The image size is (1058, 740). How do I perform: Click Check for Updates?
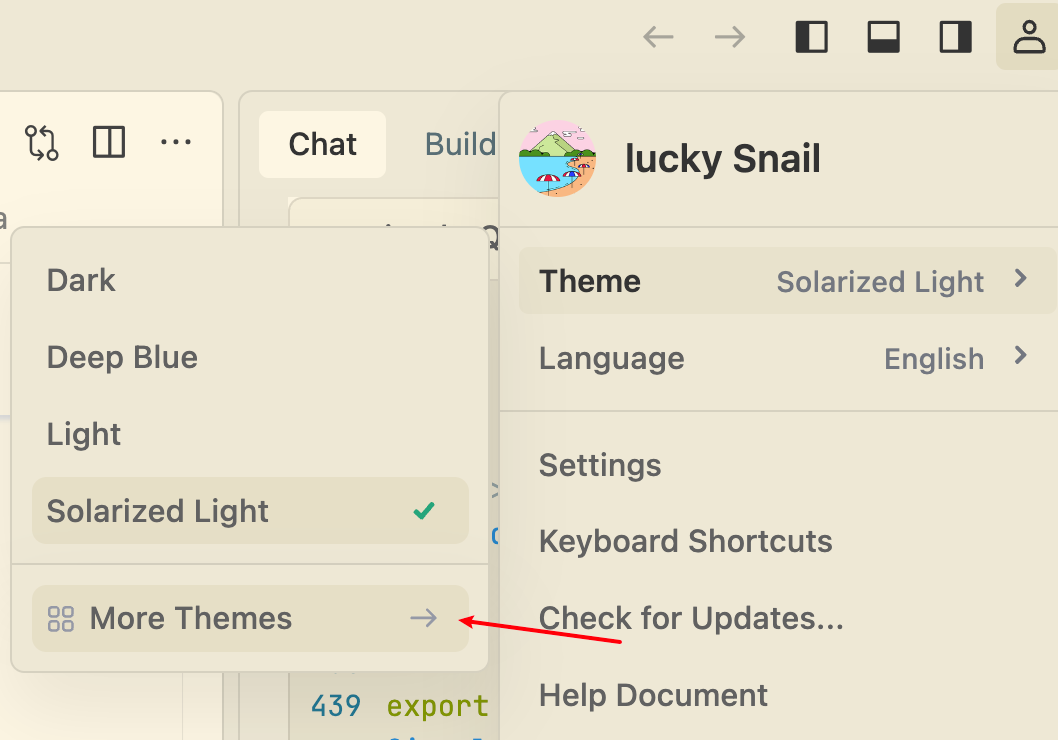[x=691, y=618]
